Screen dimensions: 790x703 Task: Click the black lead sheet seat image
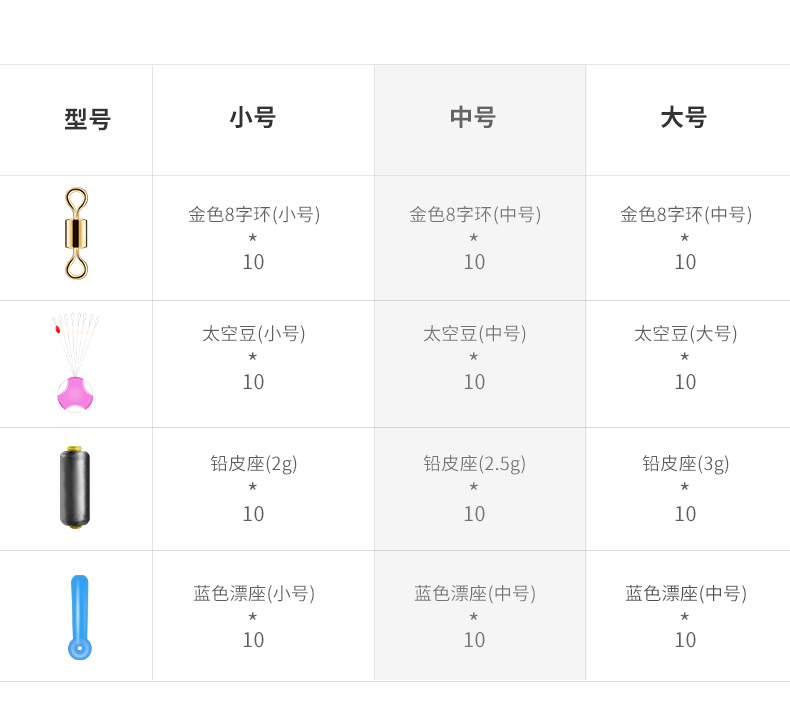tap(75, 488)
